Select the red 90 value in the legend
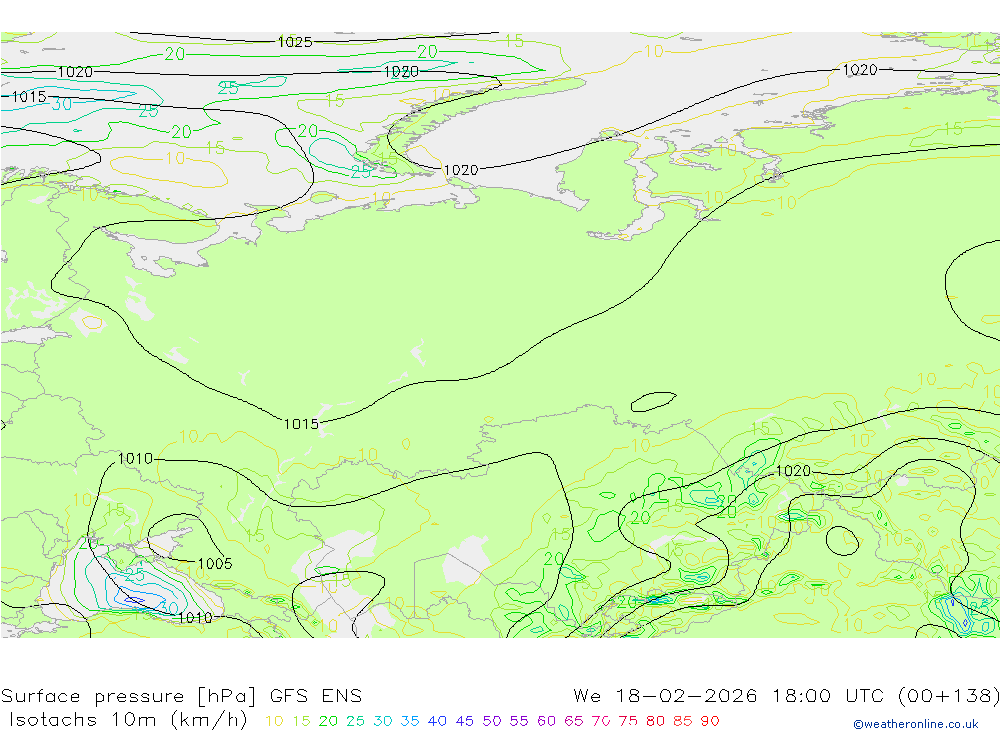 (710, 721)
